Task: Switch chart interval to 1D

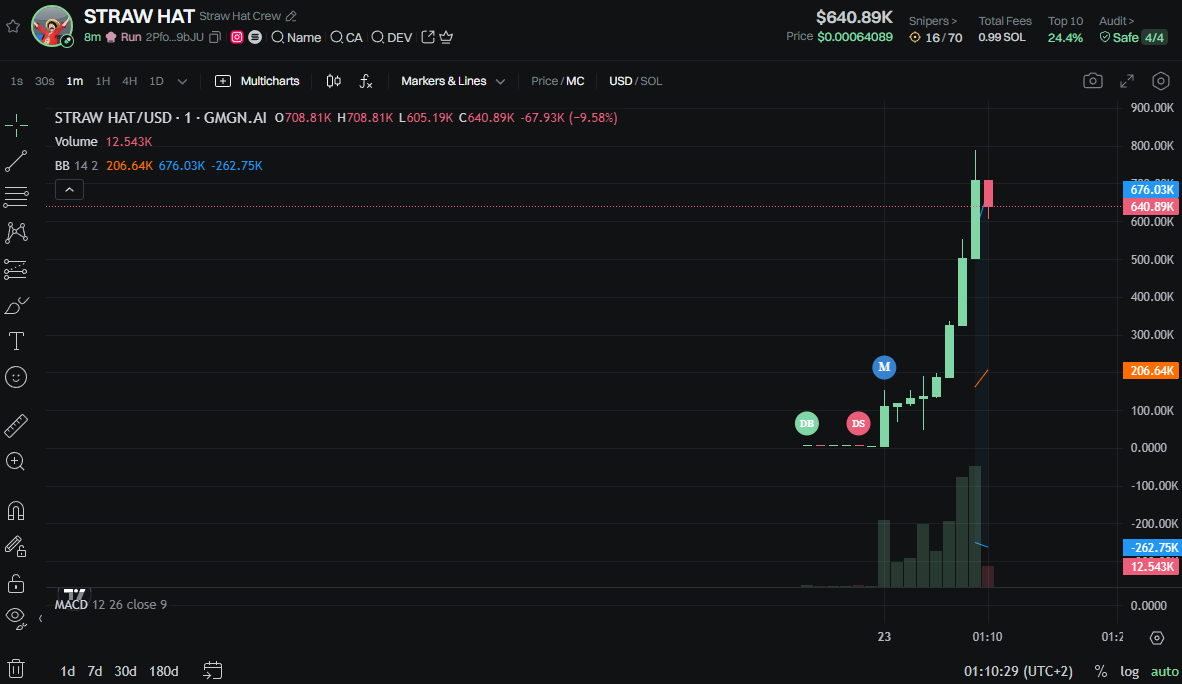Action: 156,81
